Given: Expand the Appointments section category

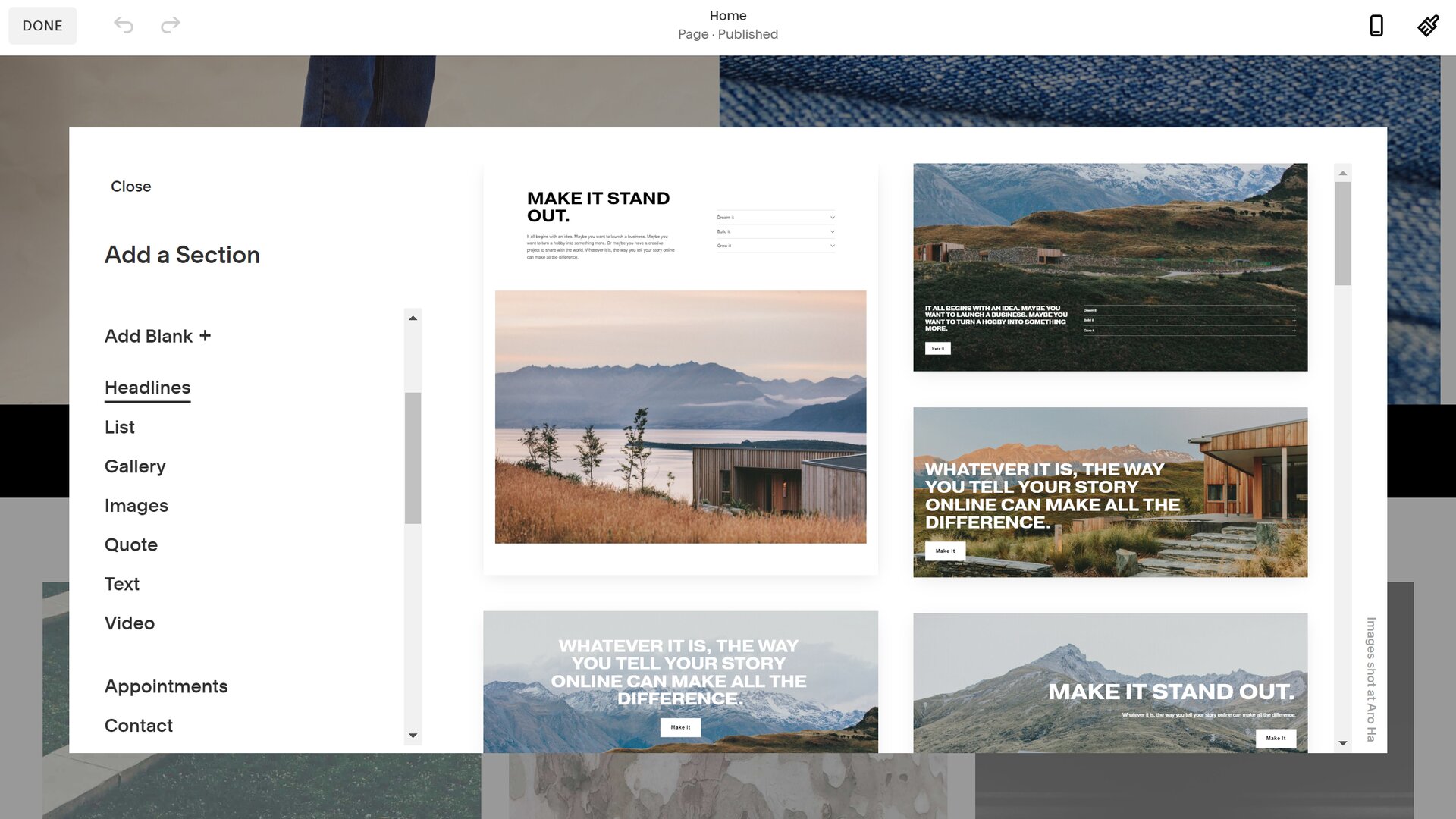Looking at the screenshot, I should point(166,687).
